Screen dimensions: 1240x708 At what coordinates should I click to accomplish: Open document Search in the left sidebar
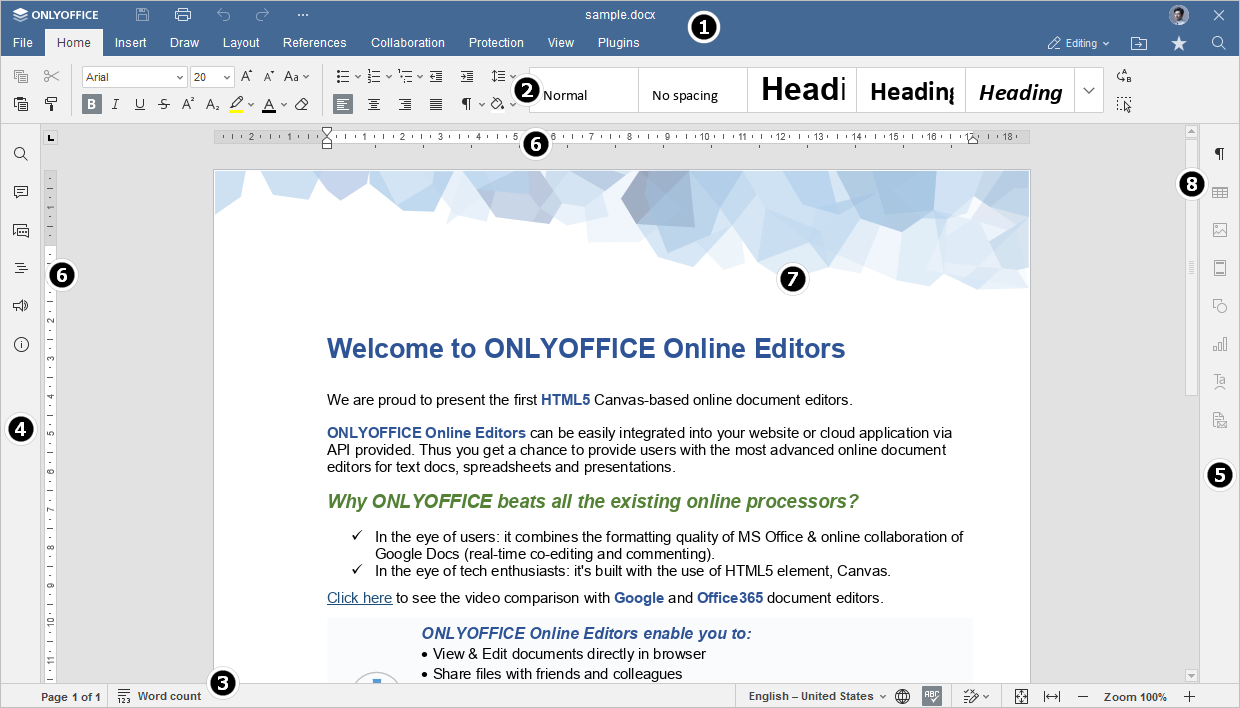[21, 153]
